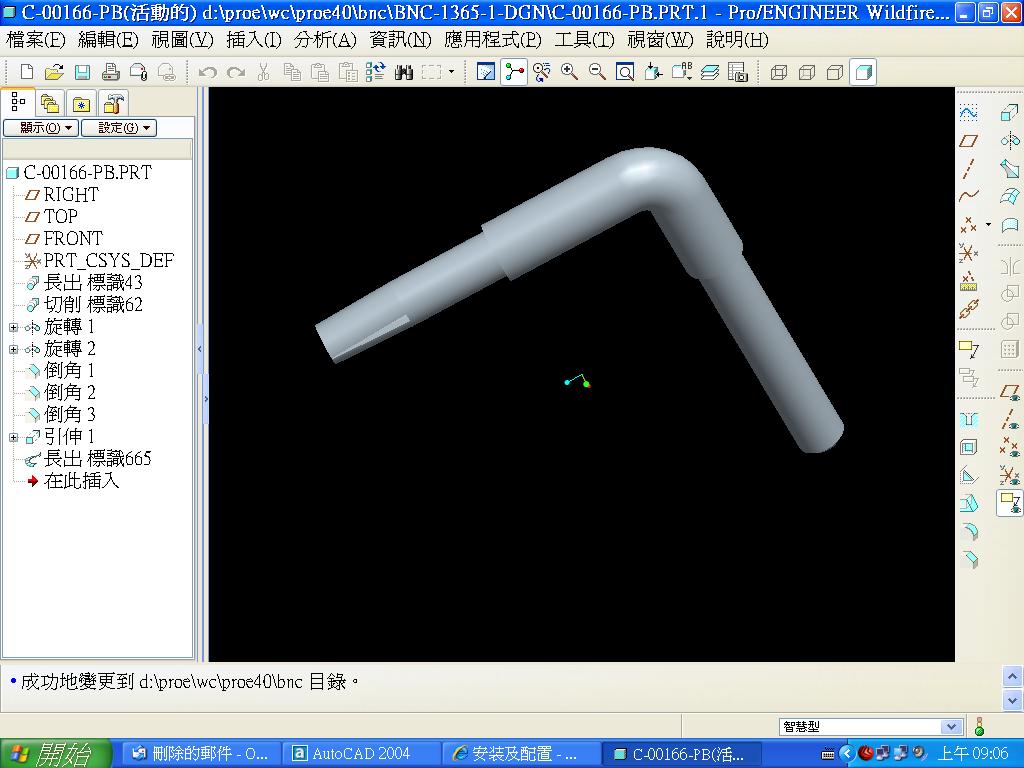Select the Datum Plane tool
1024x768 pixels.
tap(968, 140)
